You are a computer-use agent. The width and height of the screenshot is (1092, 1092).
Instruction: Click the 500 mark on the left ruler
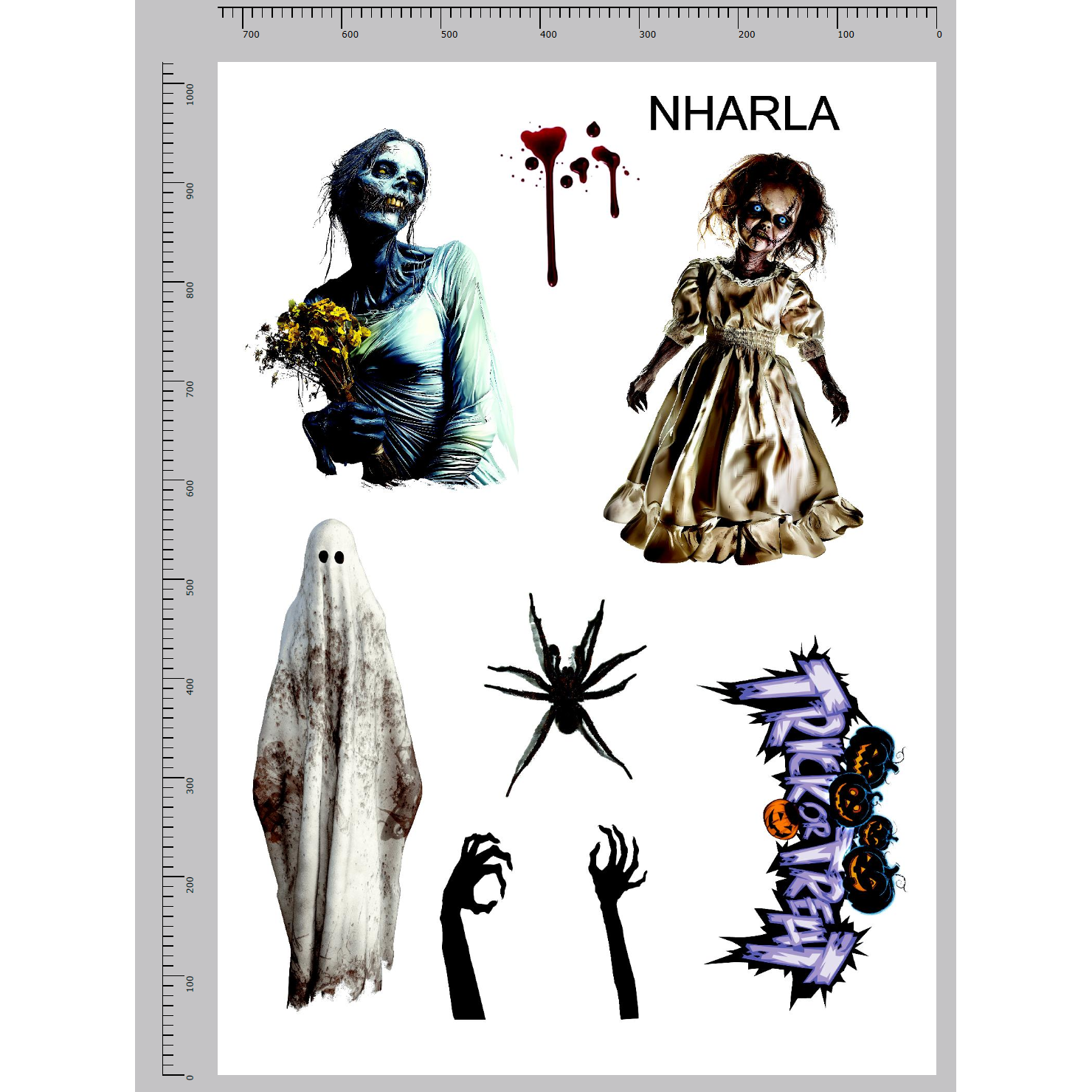[190, 587]
